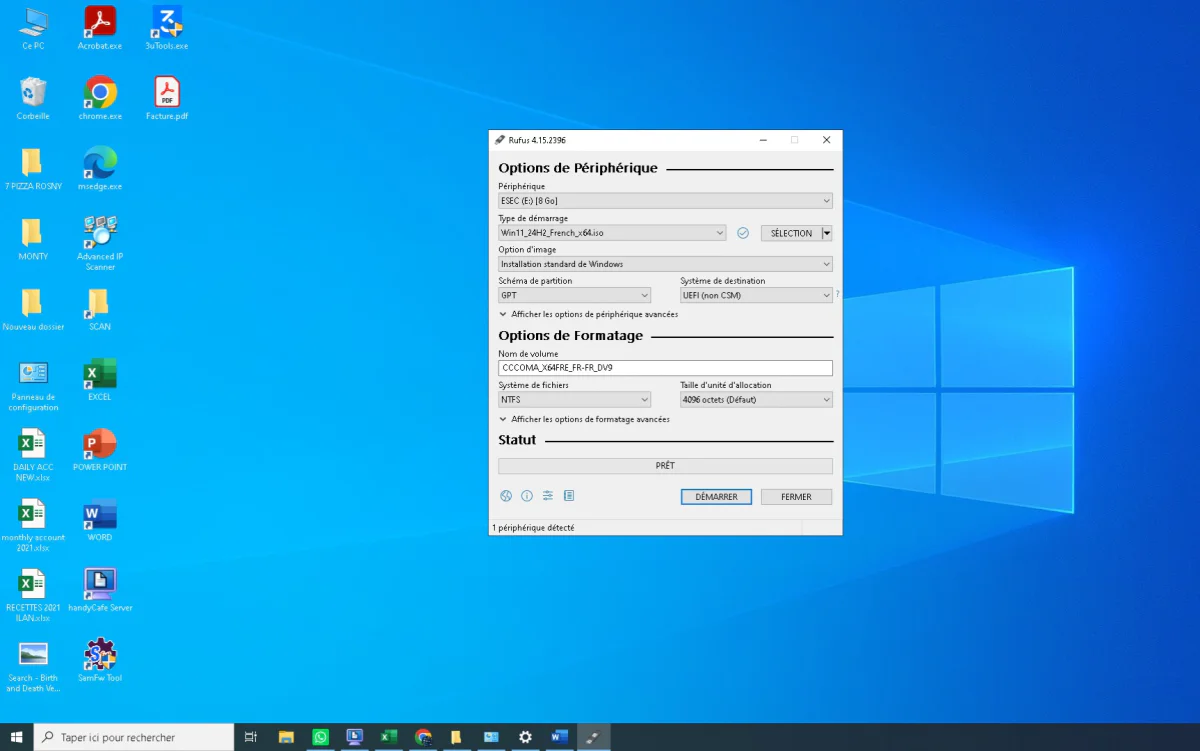Image resolution: width=1200 pixels, height=751 pixels.
Task: Open Rufus application settings sliders icon
Action: click(548, 496)
